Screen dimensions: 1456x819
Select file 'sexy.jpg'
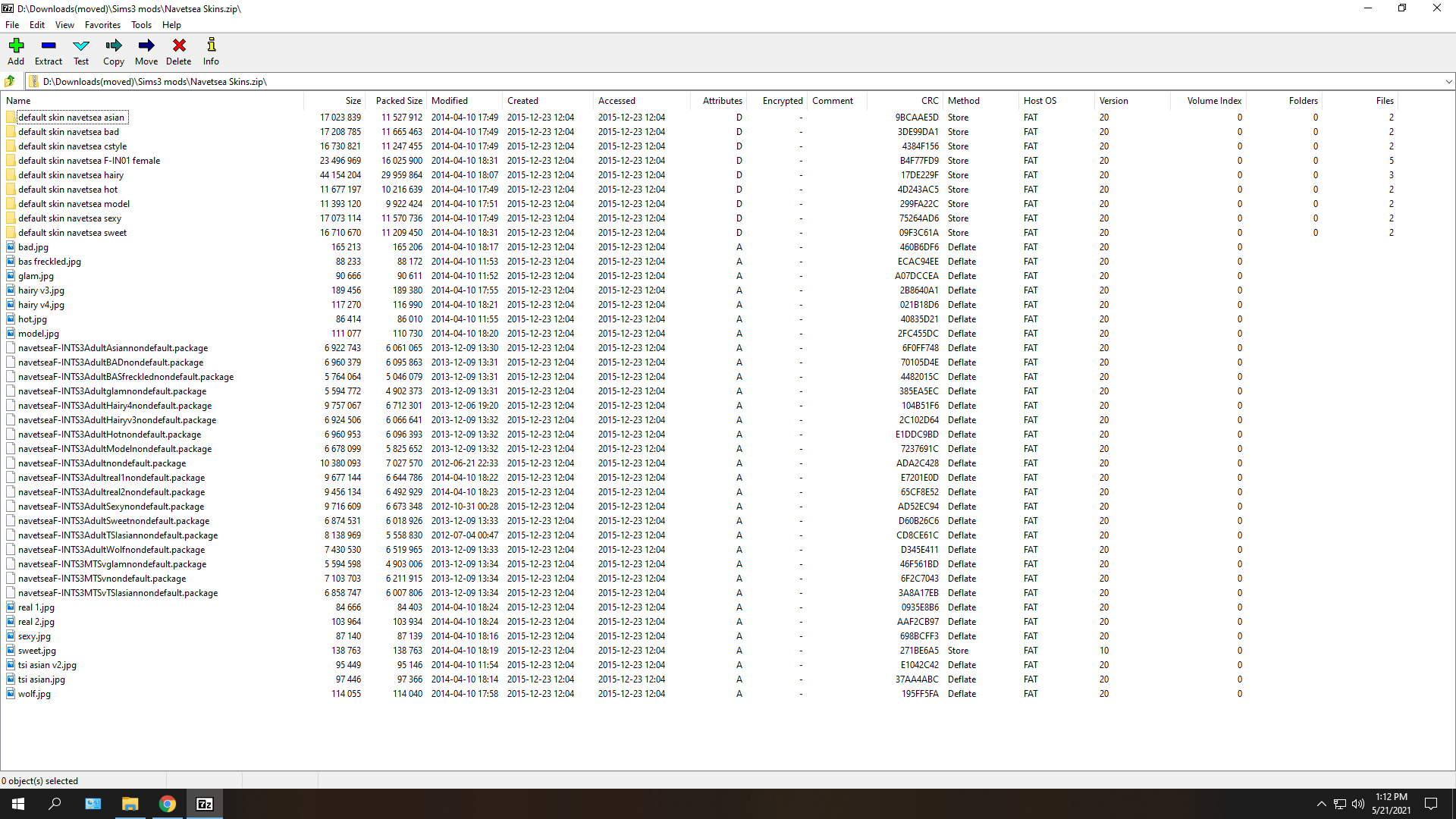point(34,636)
